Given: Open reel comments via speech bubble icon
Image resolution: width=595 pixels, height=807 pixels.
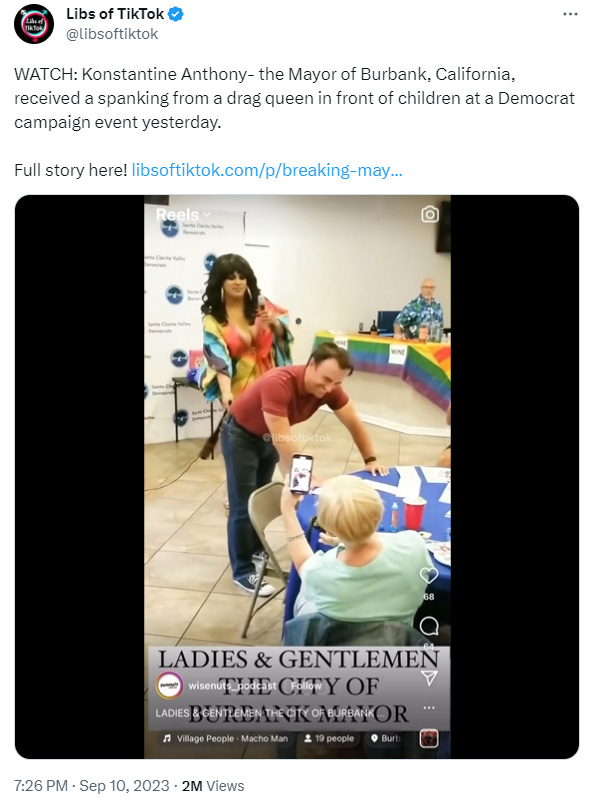Looking at the screenshot, I should (429, 626).
